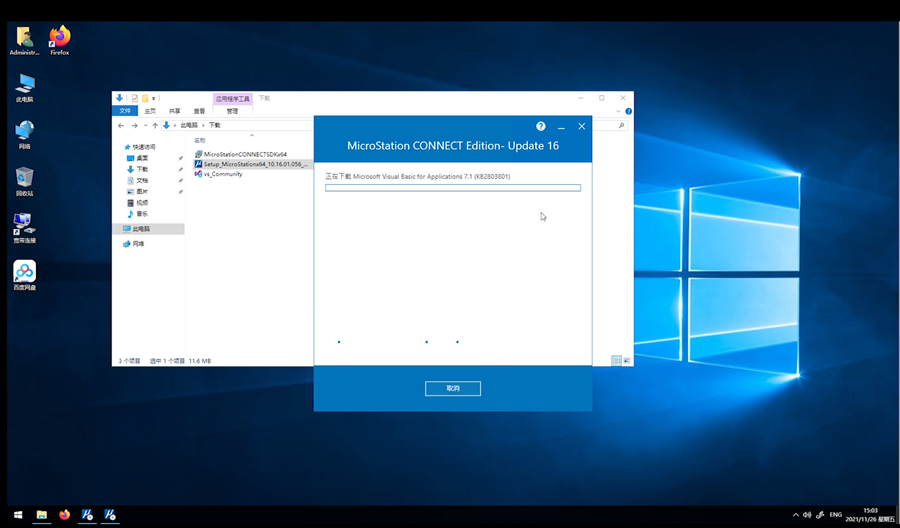Click the help question mark in MicroStation installer
The image size is (900, 528).
(540, 126)
